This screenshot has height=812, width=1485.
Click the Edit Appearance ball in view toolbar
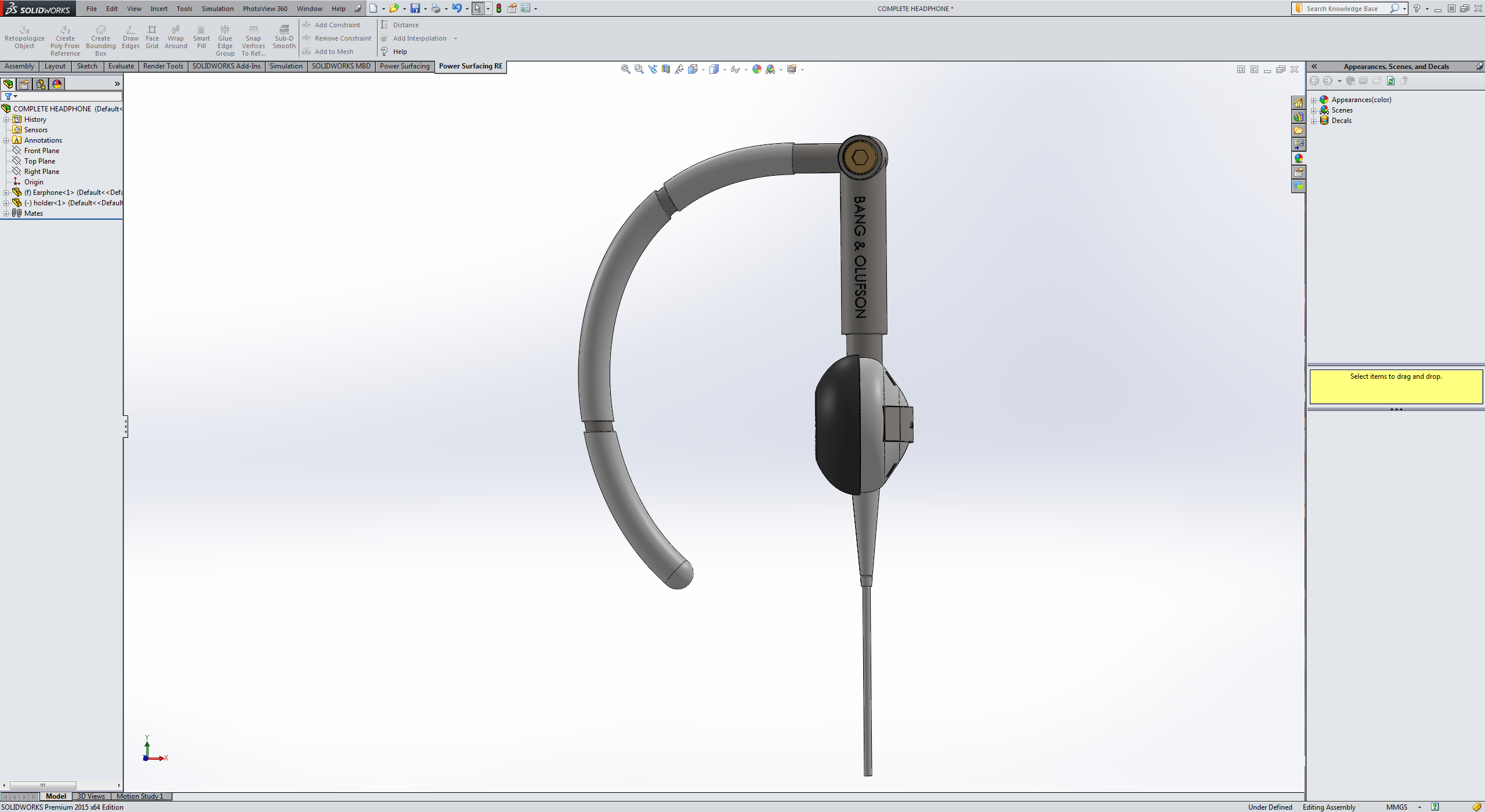tap(756, 69)
